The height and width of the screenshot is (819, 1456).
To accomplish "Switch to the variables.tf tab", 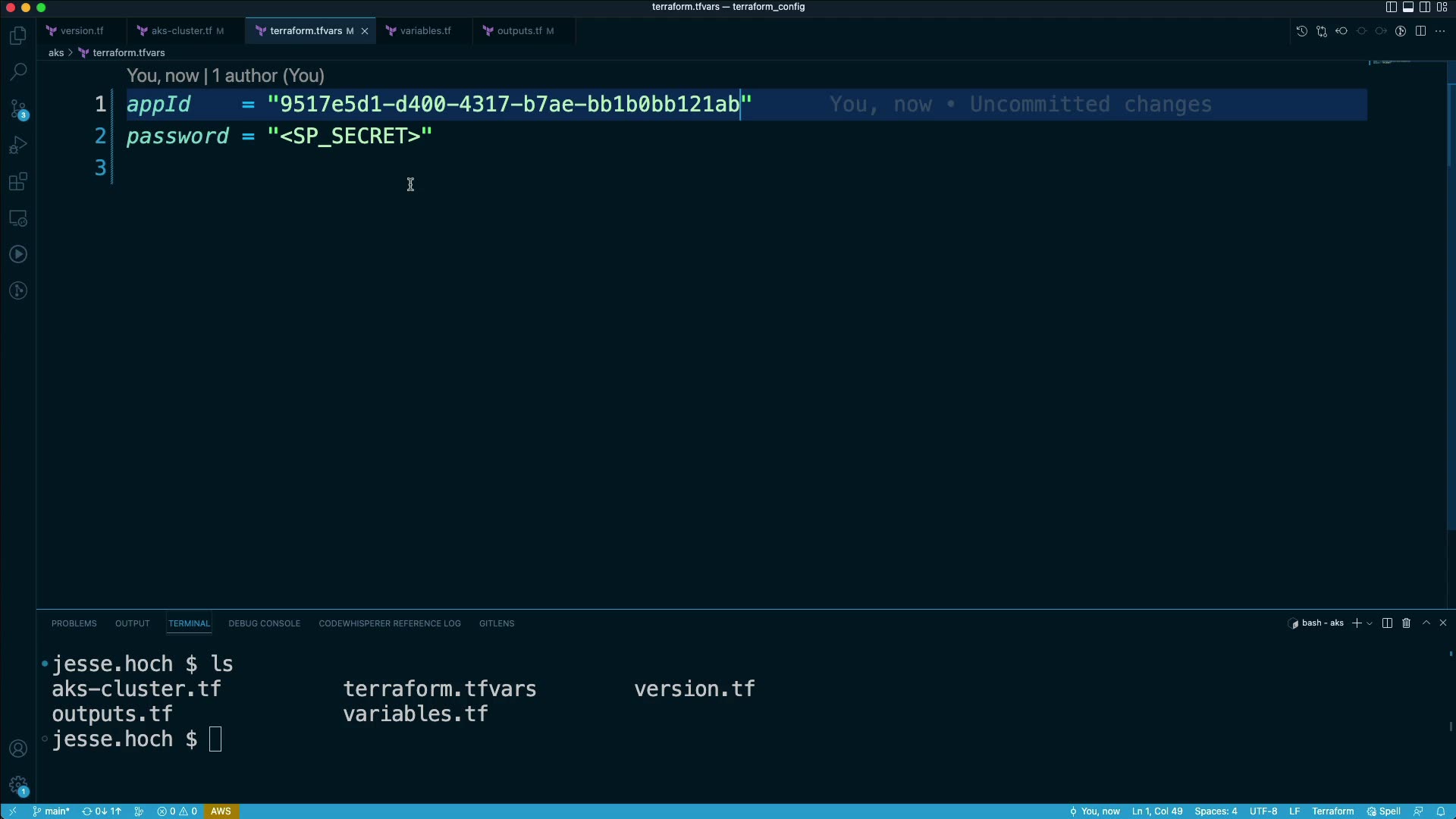I will click(425, 31).
